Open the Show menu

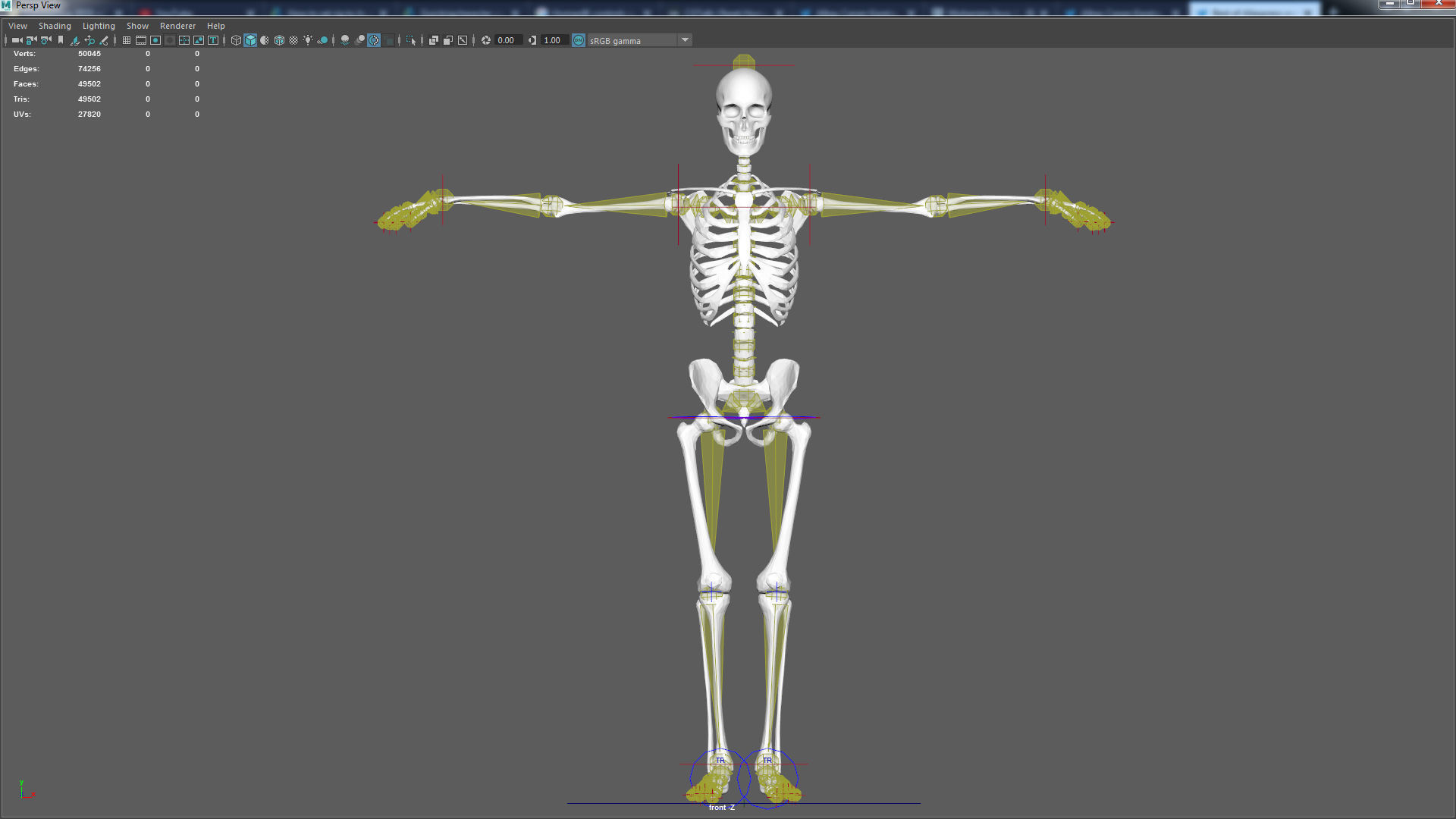click(x=137, y=26)
